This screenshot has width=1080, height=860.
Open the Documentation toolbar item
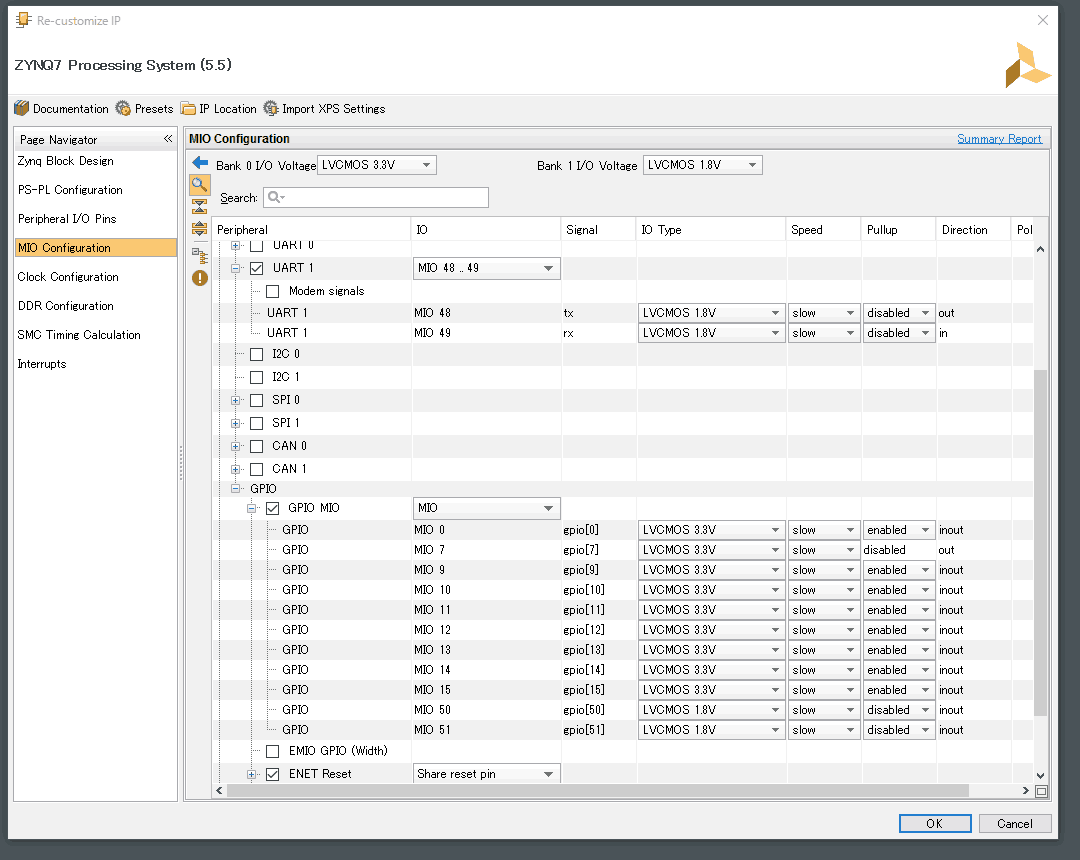pos(61,109)
